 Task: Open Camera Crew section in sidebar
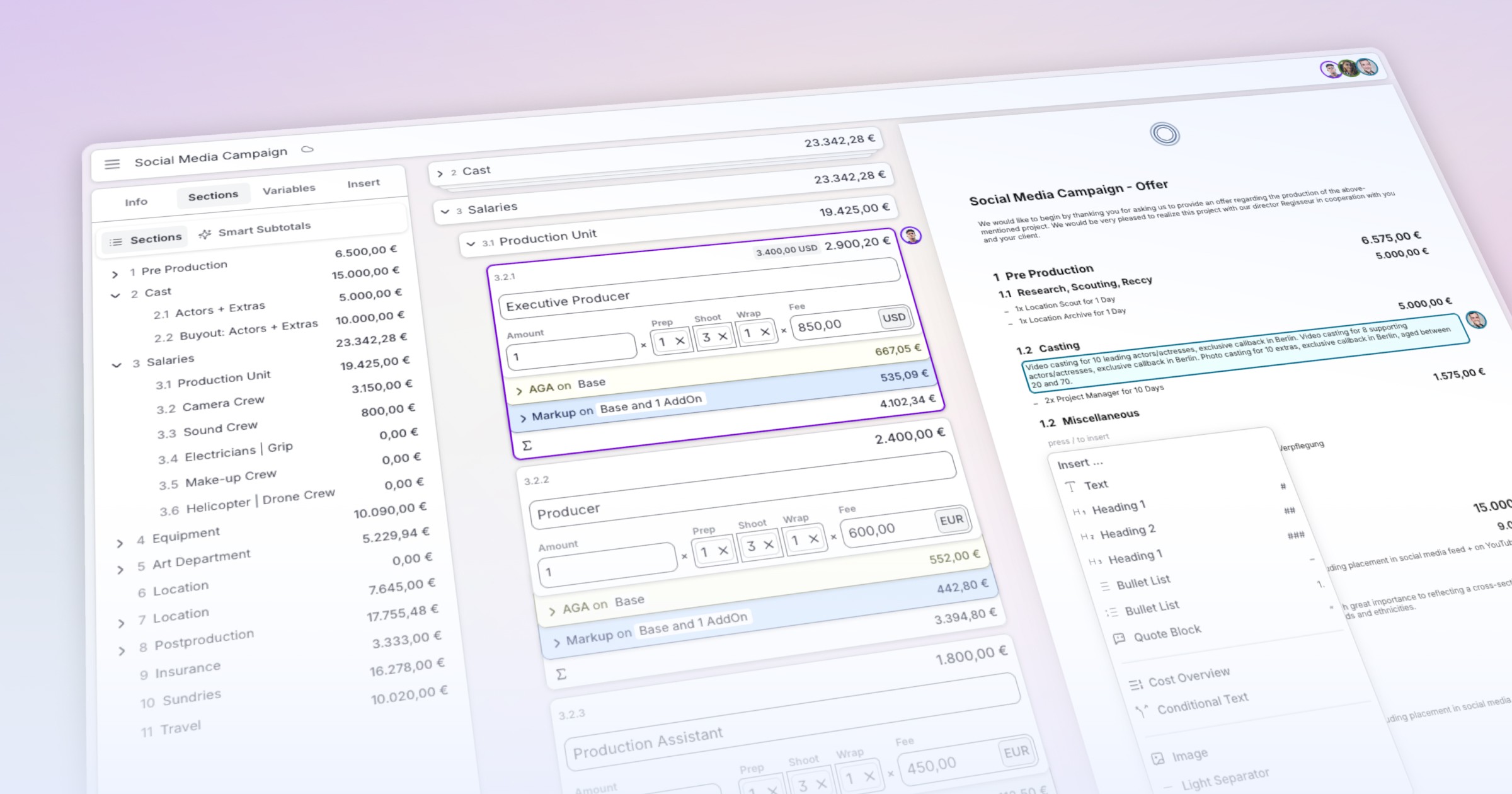(223, 403)
